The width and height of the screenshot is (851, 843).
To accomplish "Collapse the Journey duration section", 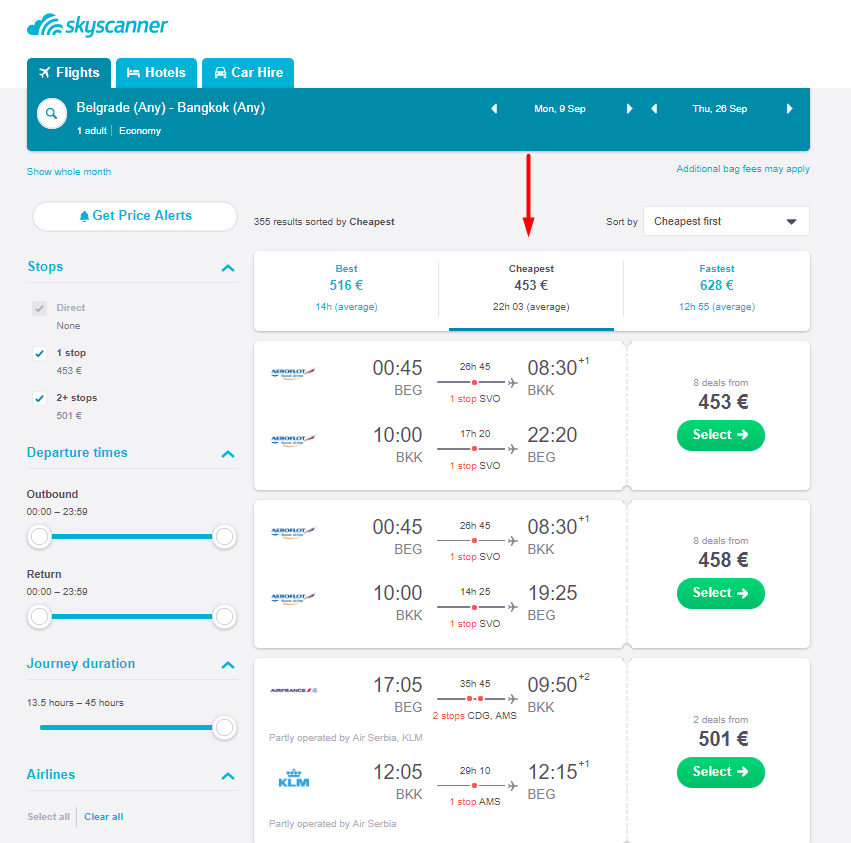I will coord(228,665).
